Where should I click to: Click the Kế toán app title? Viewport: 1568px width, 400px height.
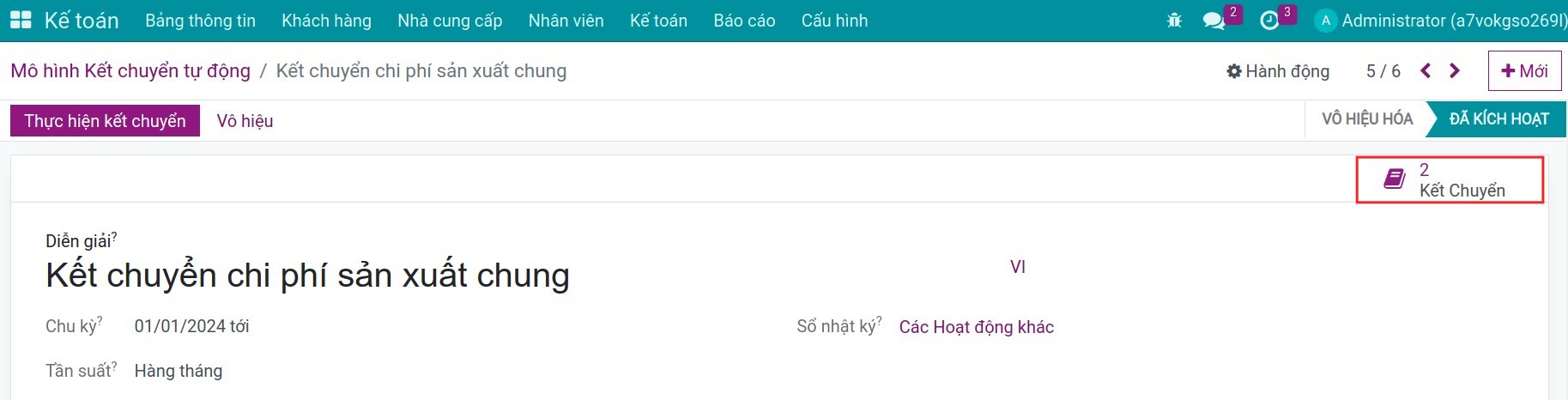coord(82,21)
